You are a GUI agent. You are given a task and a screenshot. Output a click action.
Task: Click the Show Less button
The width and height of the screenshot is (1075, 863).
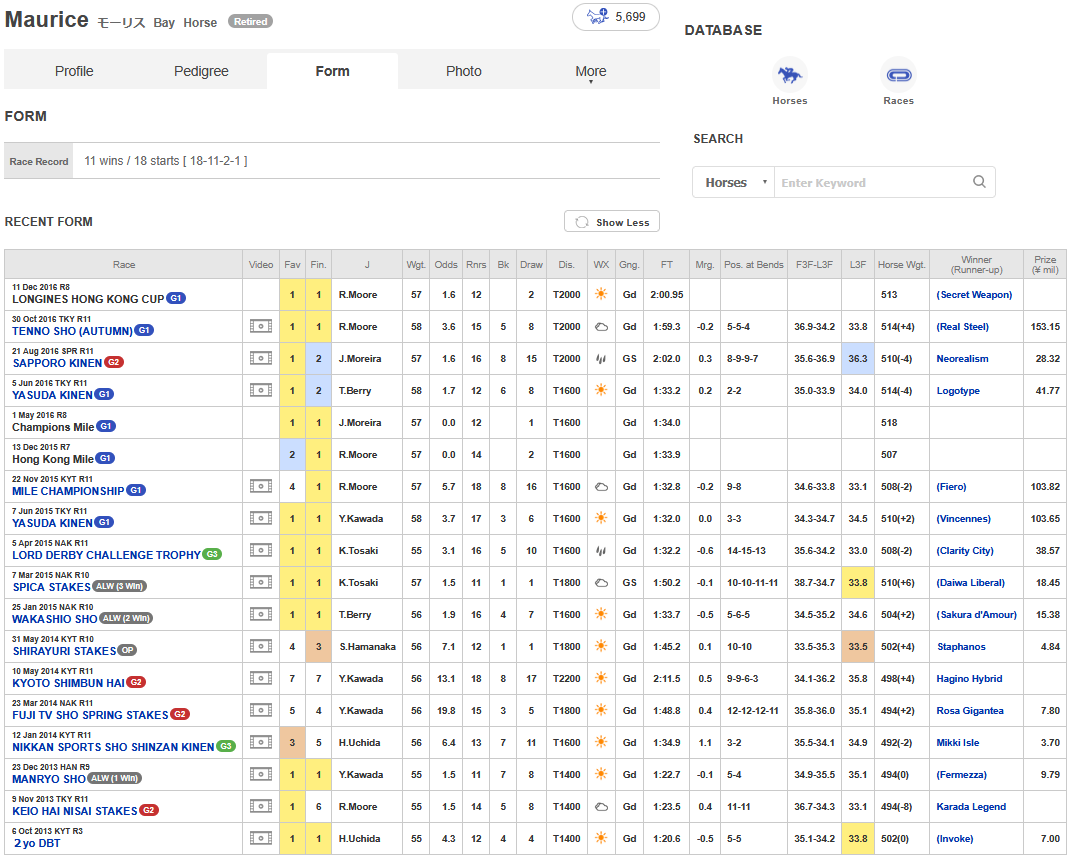click(x=612, y=222)
